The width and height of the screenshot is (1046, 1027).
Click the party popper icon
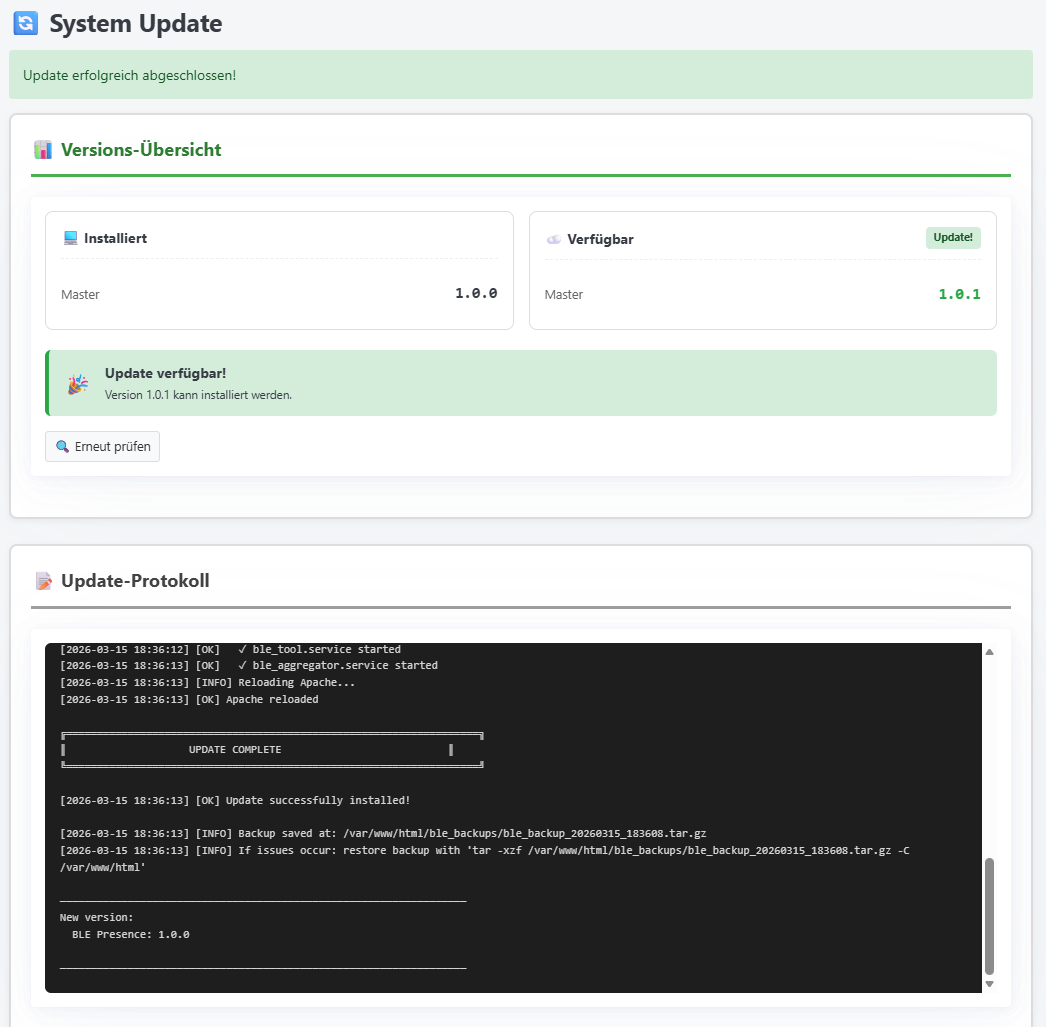pyautogui.click(x=77, y=384)
